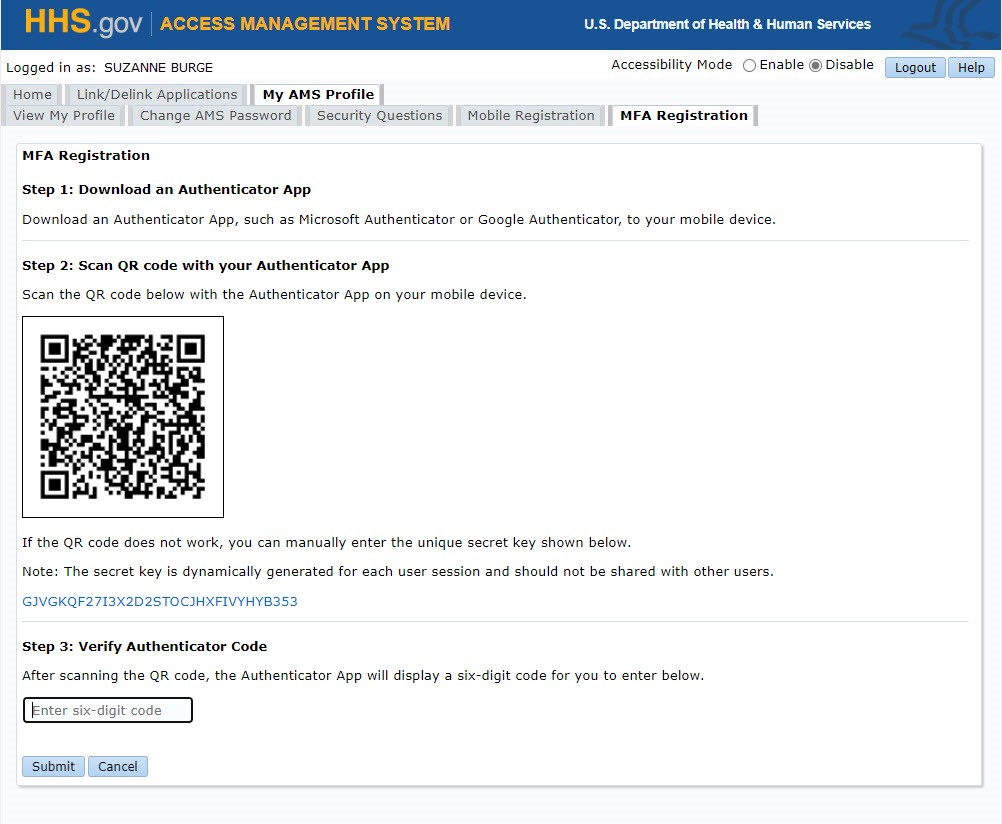Switch to the Home tab
This screenshot has width=1002, height=824.
tap(32, 94)
